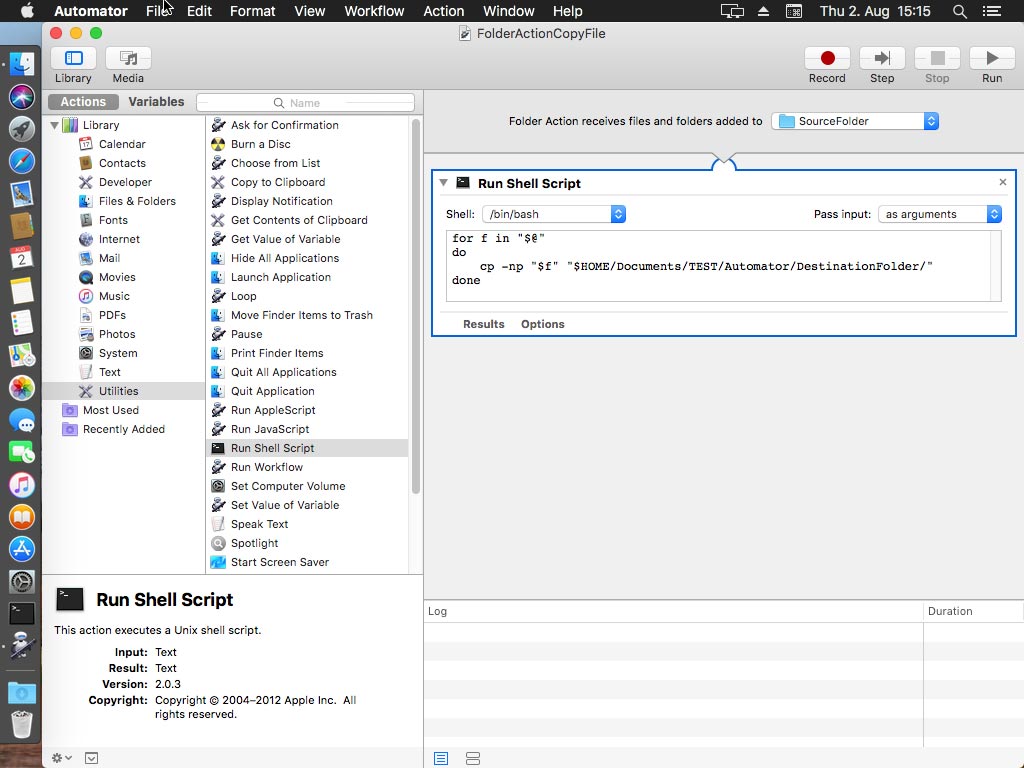Screen dimensions: 1024x768
Task: Show the variables list view icon
Action: 473,758
